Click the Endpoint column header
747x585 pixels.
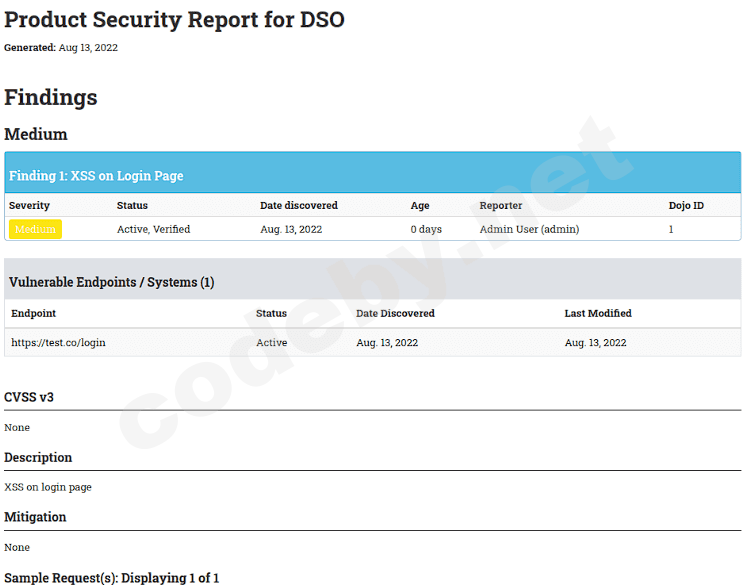click(x=33, y=313)
